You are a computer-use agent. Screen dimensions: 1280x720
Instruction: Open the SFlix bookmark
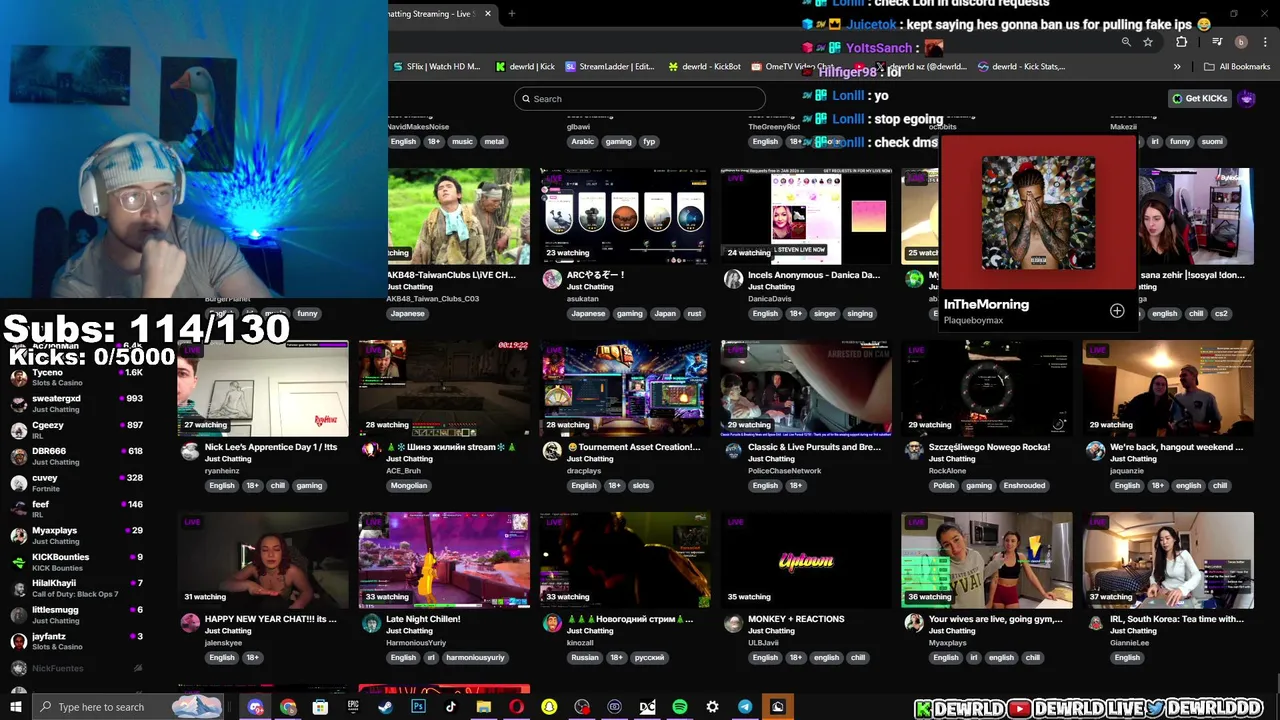pyautogui.click(x=436, y=67)
